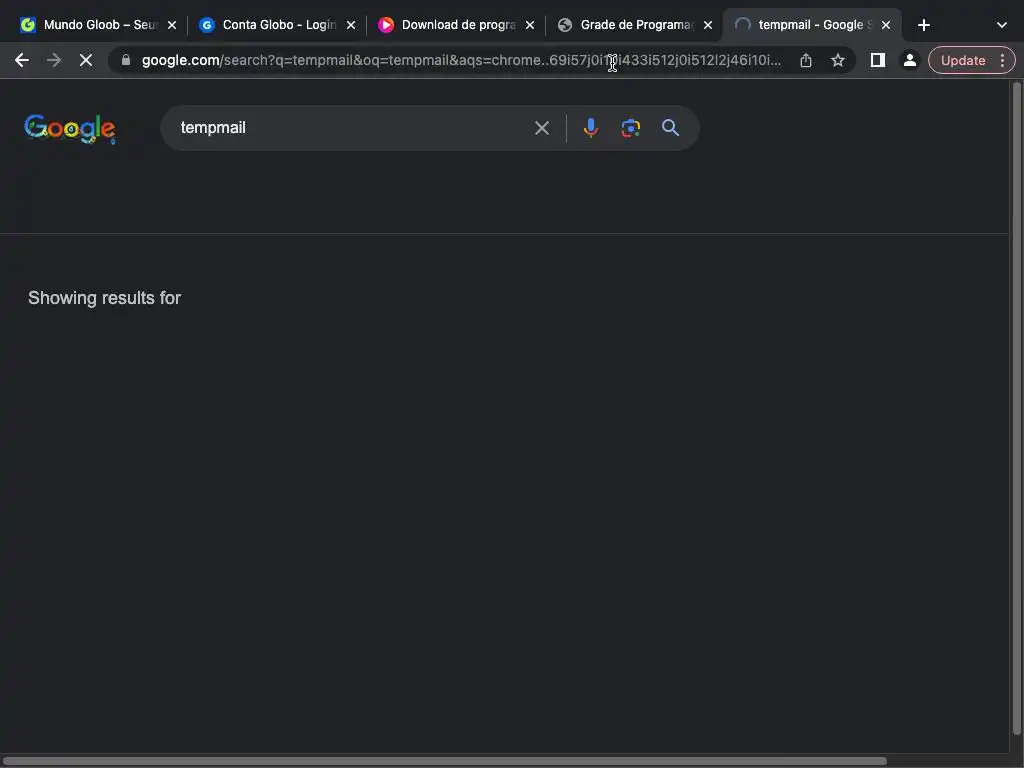Click the vertical page scrollbar

tap(1016, 408)
